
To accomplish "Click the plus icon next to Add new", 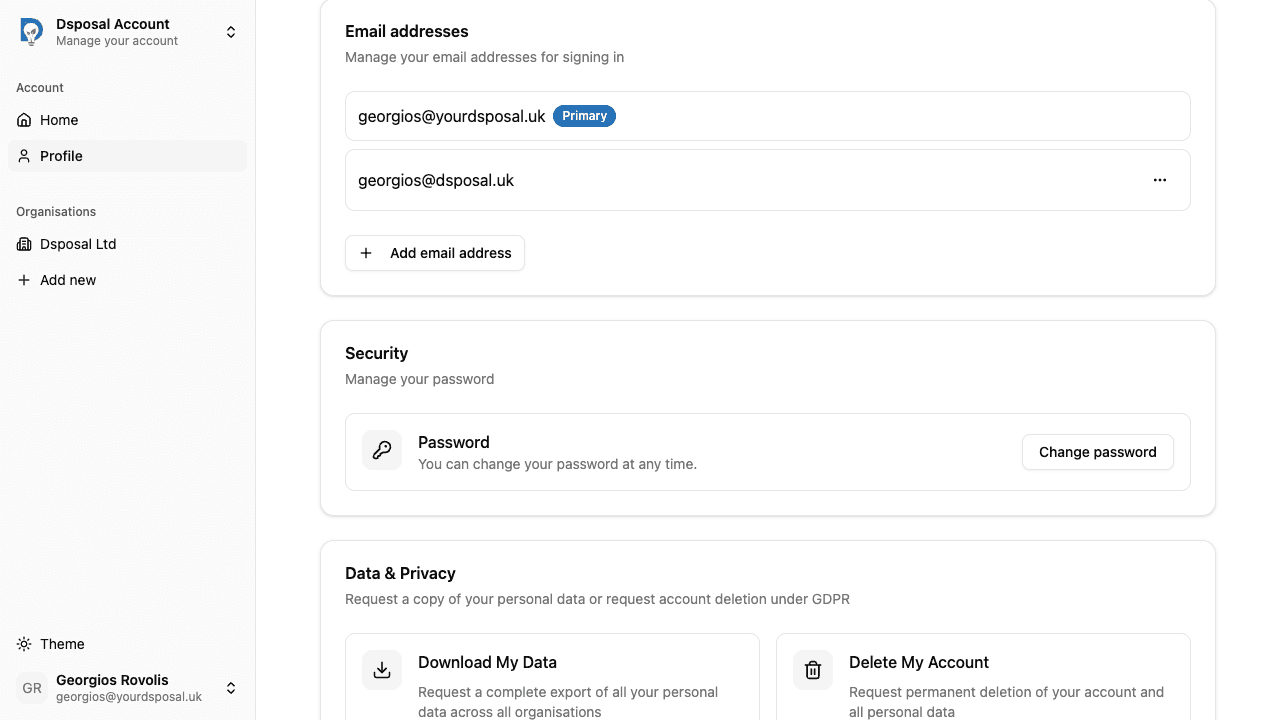I will [x=24, y=279].
